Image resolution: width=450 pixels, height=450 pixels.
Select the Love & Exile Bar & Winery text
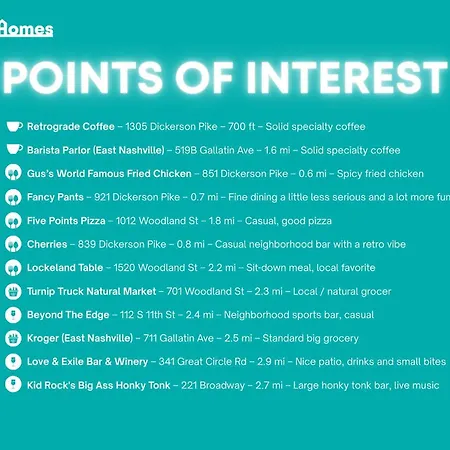[x=87, y=362]
